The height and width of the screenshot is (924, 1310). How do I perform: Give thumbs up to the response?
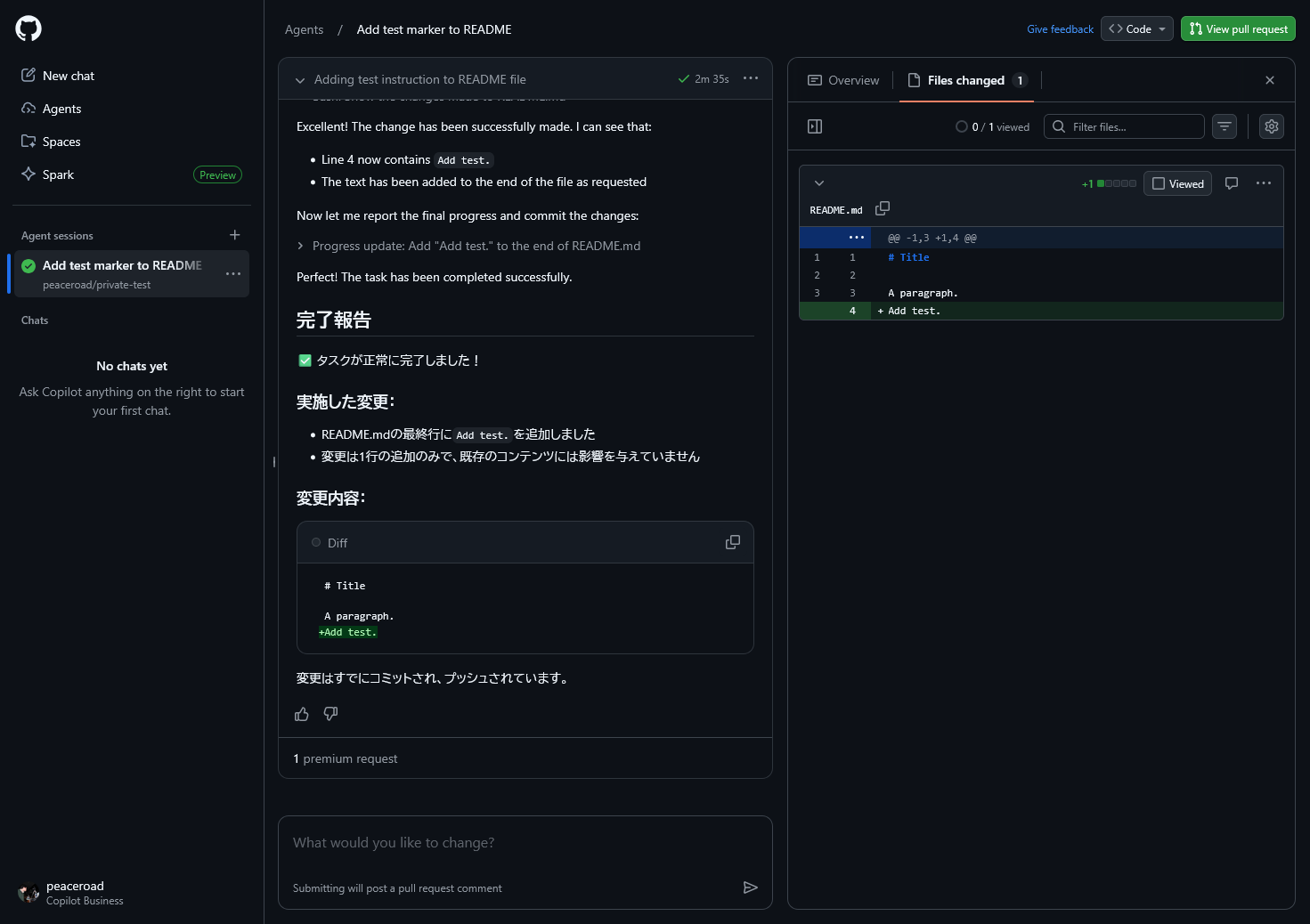(x=302, y=714)
